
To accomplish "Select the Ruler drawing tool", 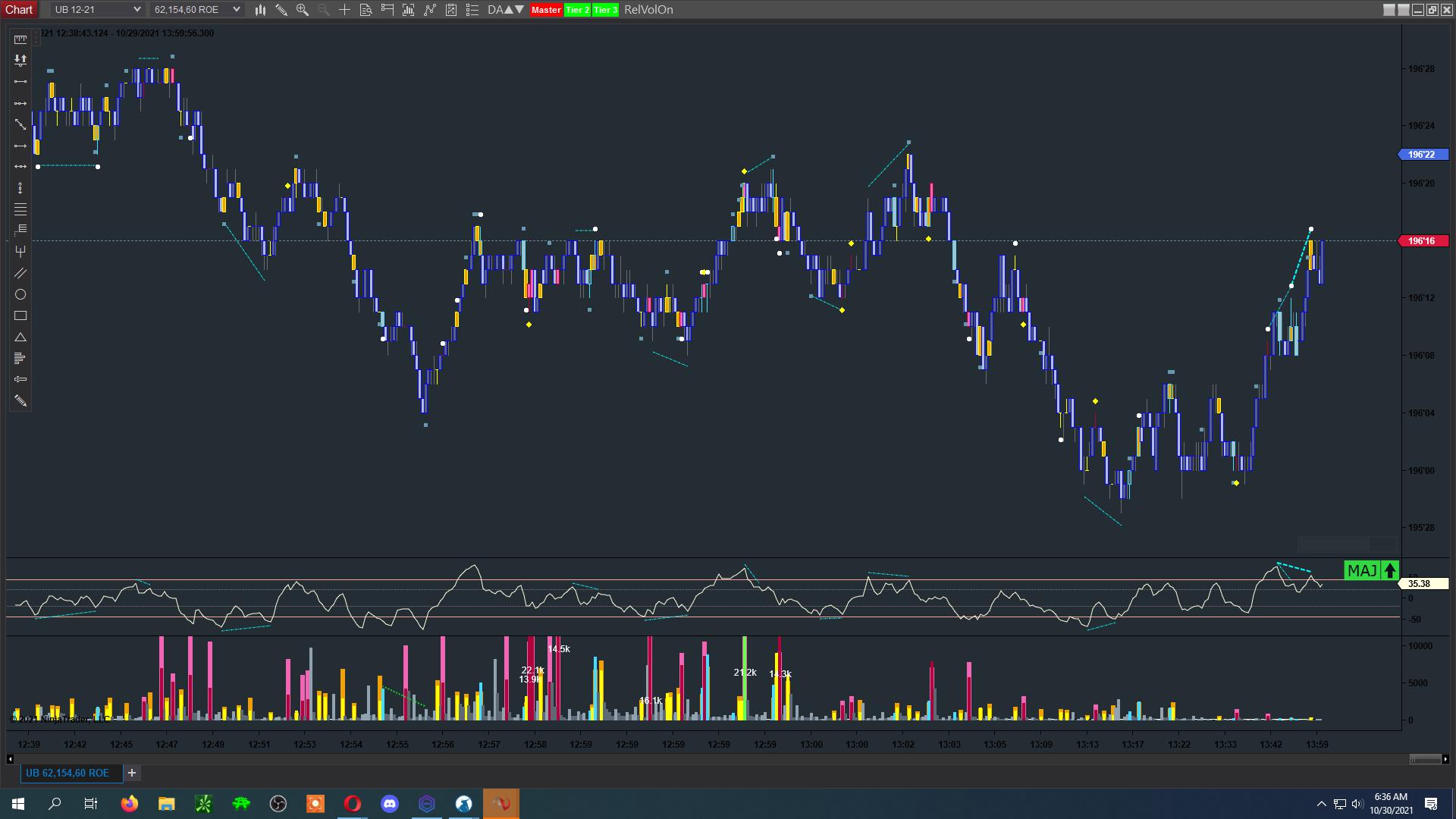I will (20, 39).
